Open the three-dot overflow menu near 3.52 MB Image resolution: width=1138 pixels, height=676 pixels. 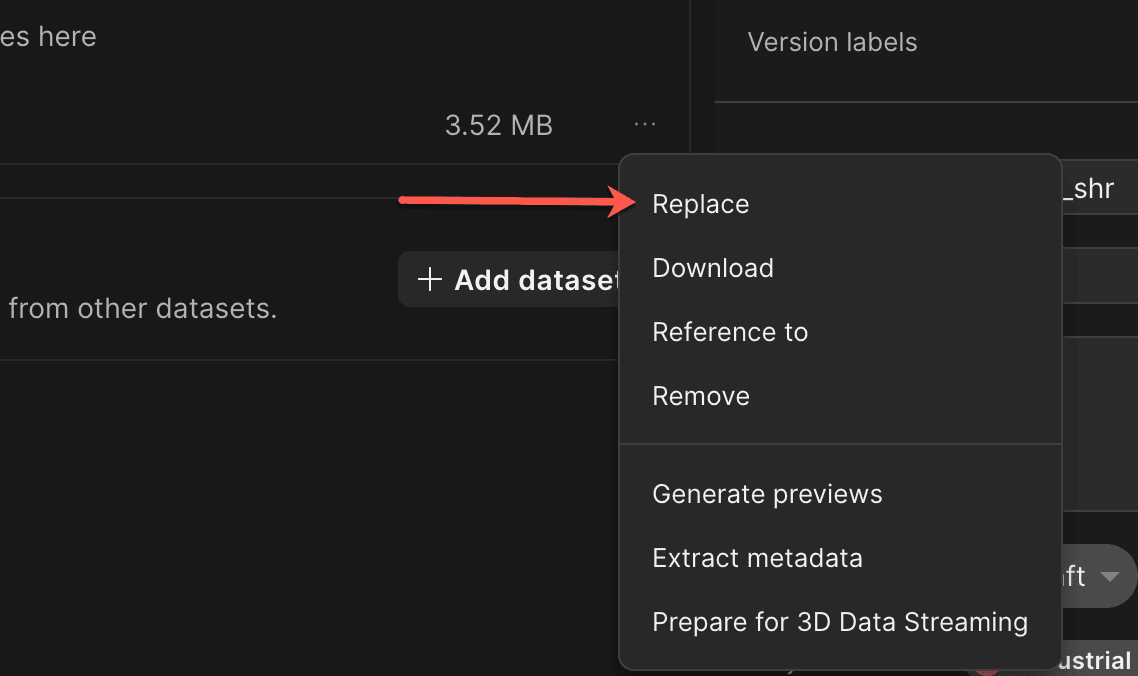click(644, 123)
